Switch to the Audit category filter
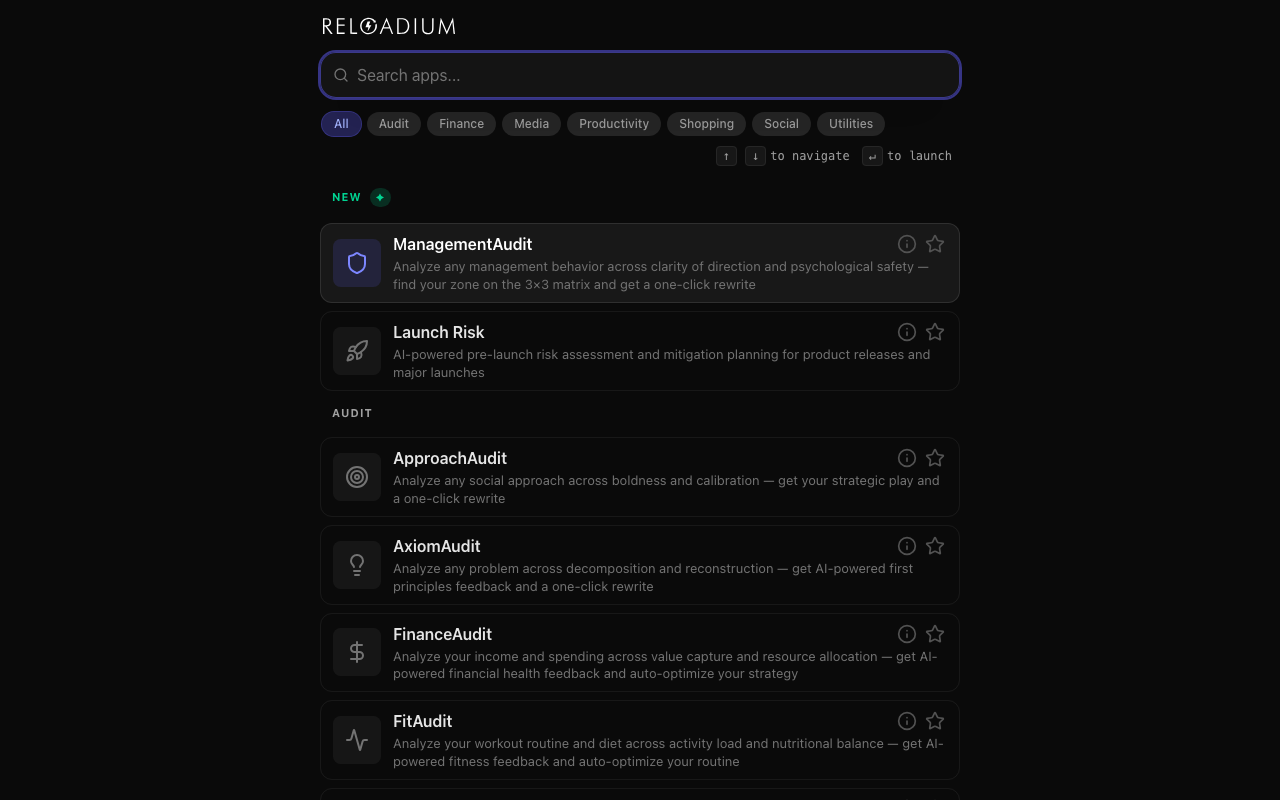 click(x=393, y=123)
